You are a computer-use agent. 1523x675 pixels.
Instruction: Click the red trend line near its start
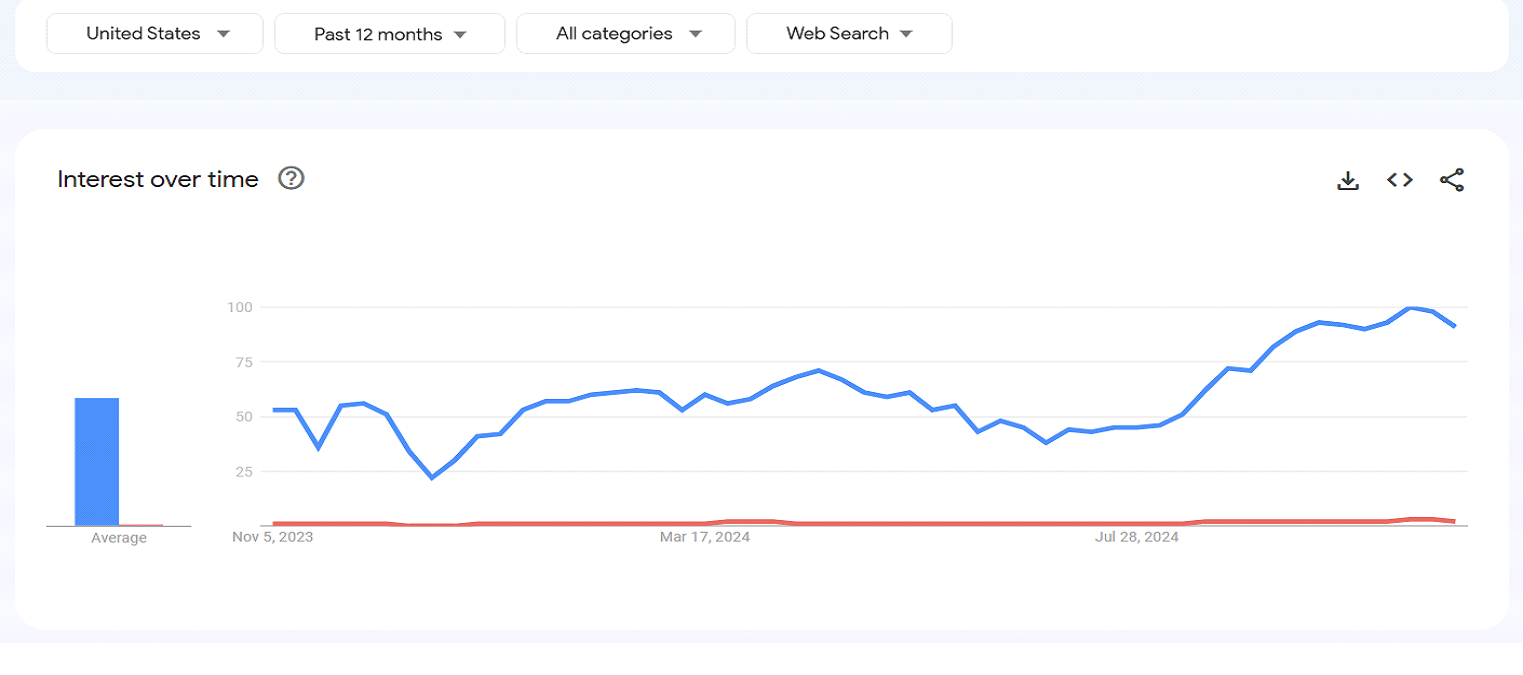(x=285, y=523)
